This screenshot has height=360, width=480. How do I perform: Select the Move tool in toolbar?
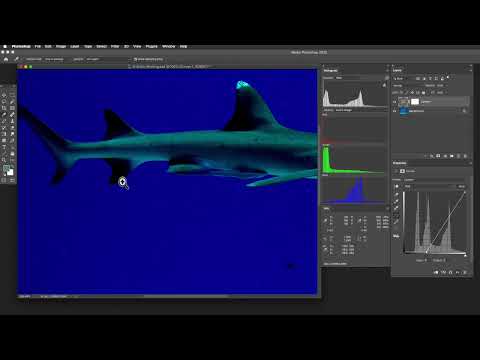[x=4, y=95]
